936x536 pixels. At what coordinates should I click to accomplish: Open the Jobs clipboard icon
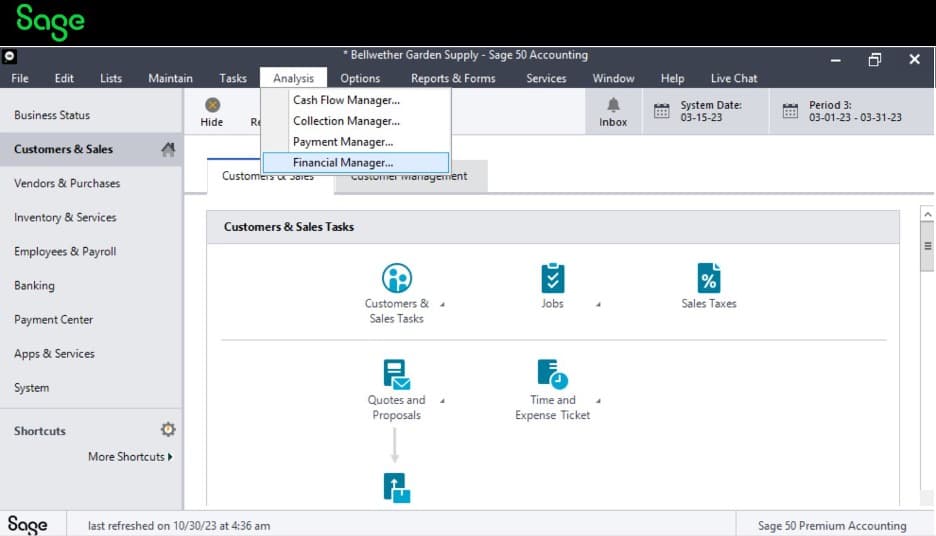coord(553,278)
